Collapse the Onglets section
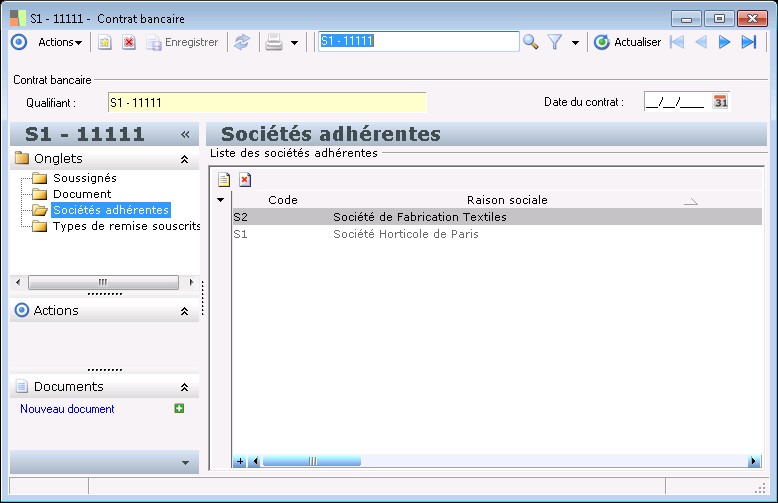 tap(184, 159)
